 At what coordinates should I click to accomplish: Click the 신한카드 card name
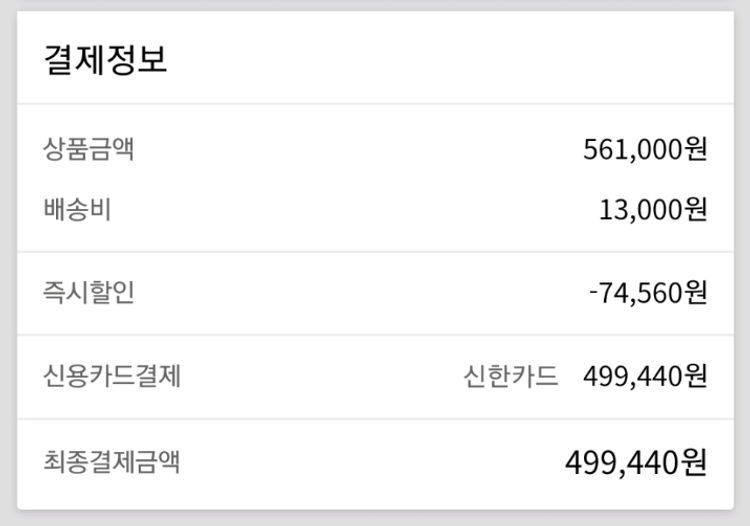click(x=511, y=376)
